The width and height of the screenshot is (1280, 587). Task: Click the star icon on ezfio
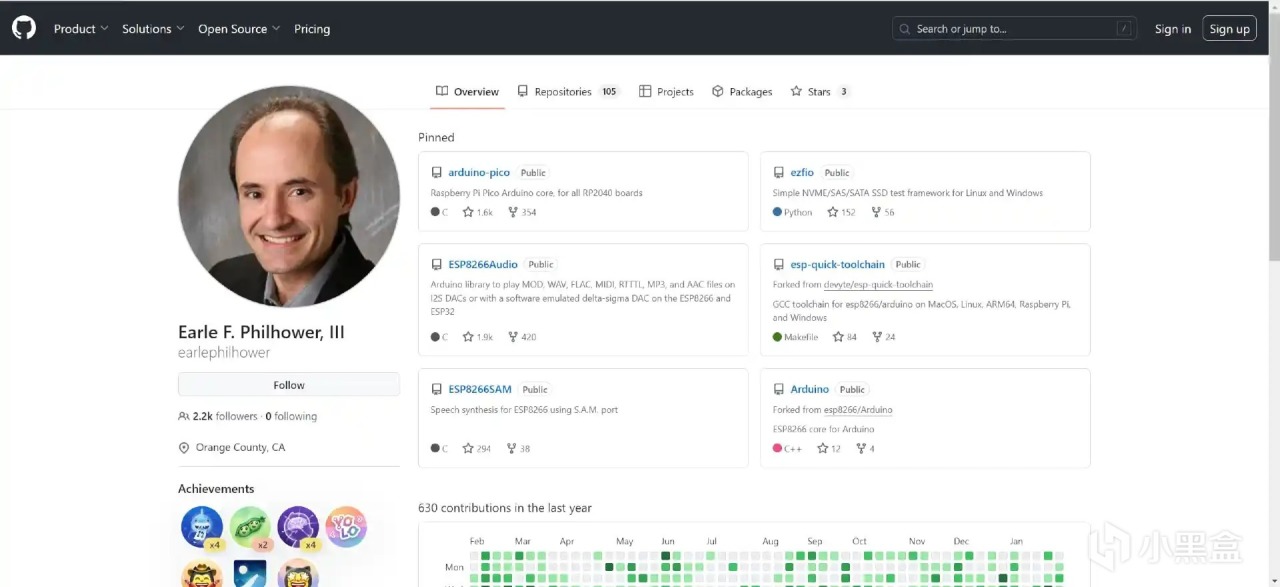pyautogui.click(x=833, y=212)
